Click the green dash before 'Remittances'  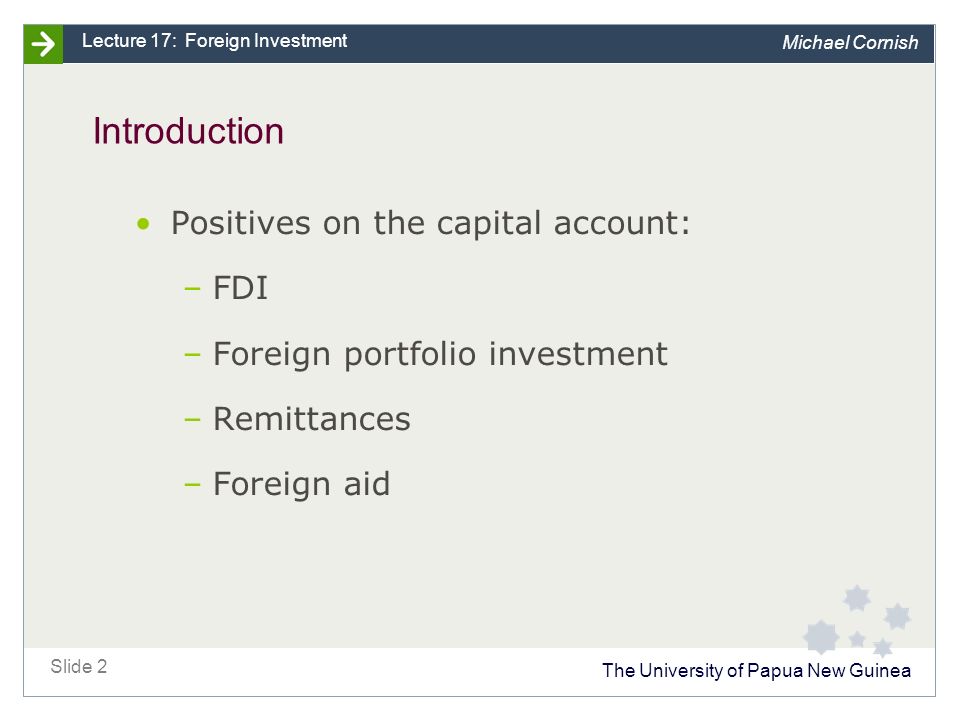192,420
